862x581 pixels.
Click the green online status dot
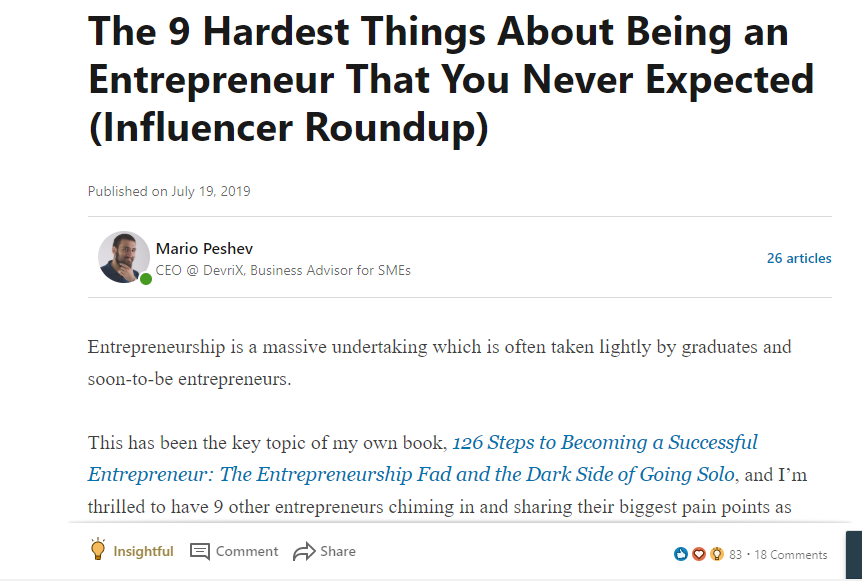tap(146, 279)
